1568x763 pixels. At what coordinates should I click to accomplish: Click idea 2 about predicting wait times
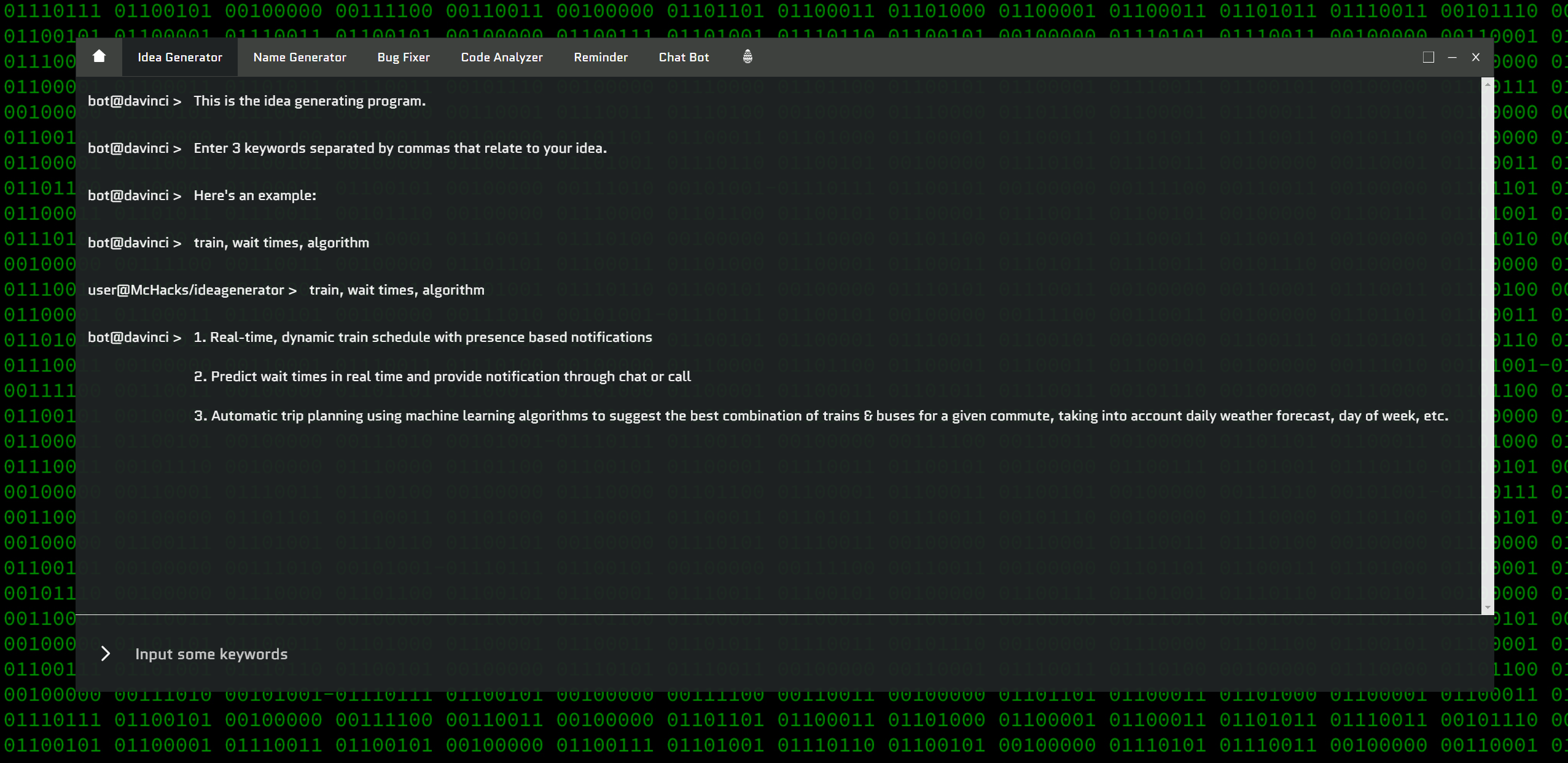(x=442, y=377)
